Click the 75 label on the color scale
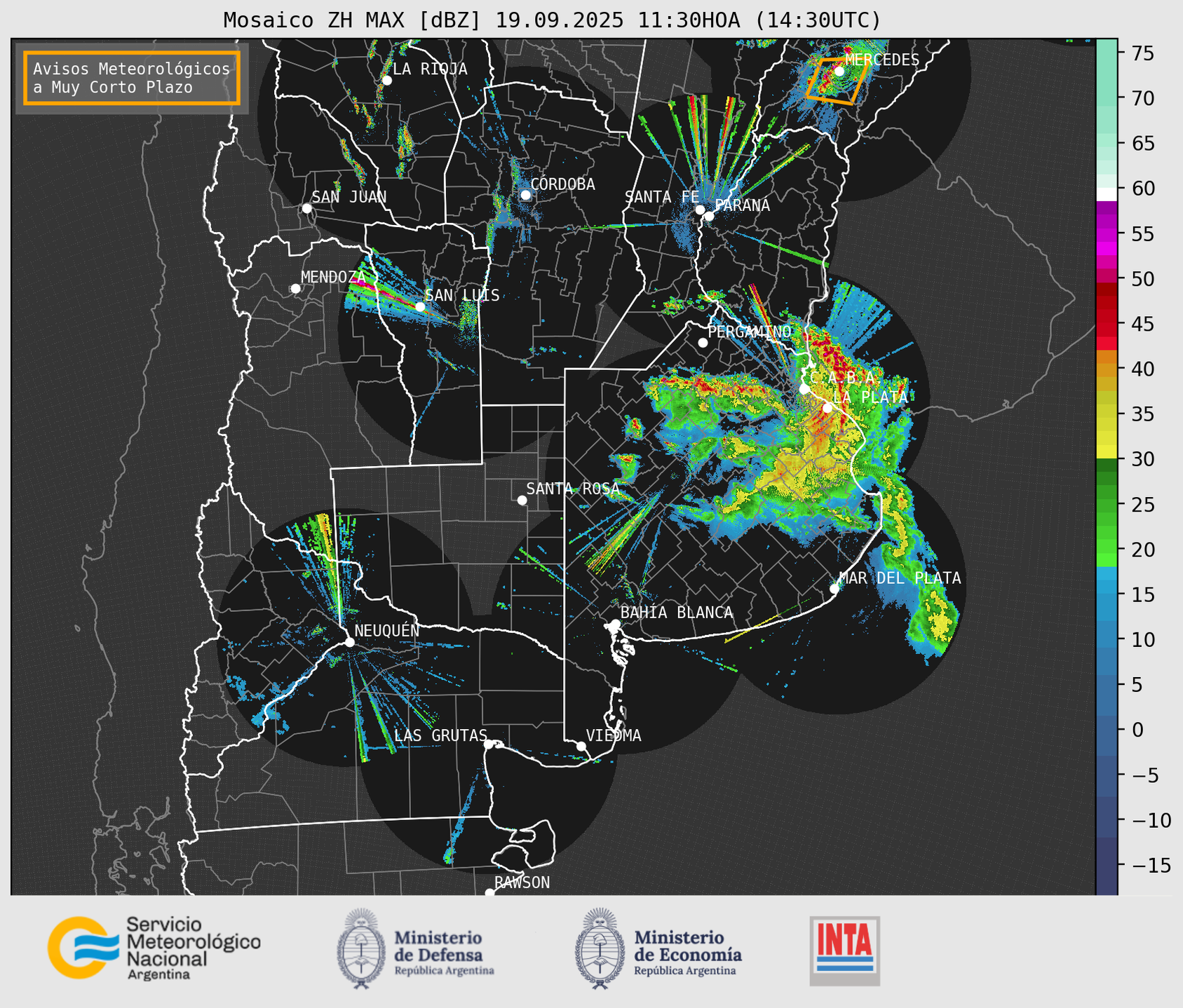 point(1144,53)
